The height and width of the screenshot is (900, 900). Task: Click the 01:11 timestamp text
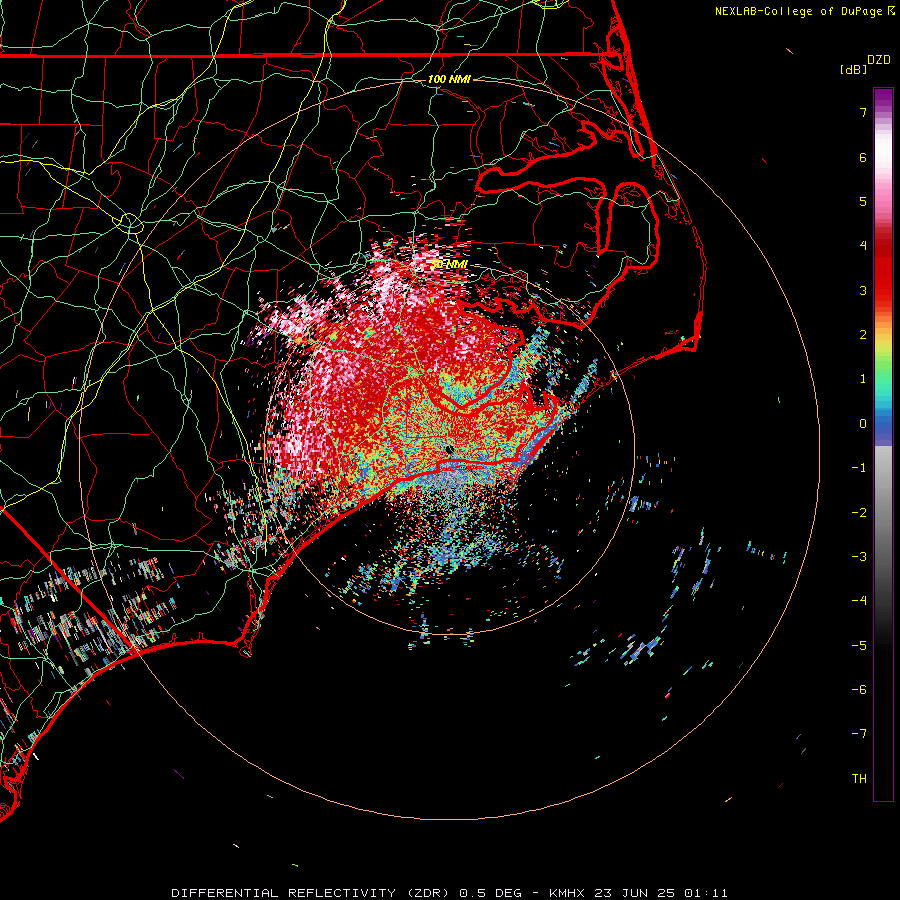point(704,893)
